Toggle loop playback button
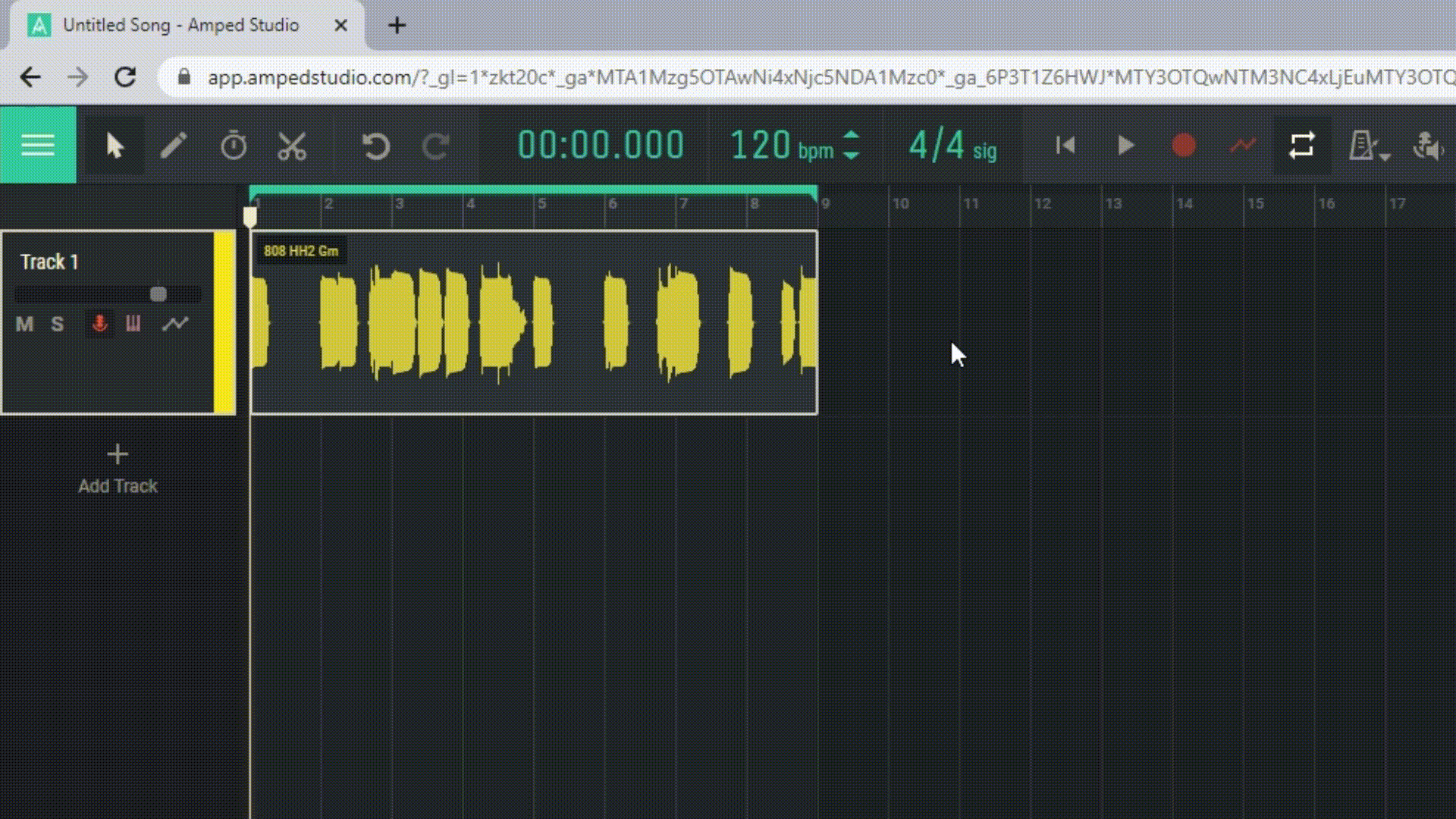Image resolution: width=1456 pixels, height=819 pixels. click(x=1301, y=146)
